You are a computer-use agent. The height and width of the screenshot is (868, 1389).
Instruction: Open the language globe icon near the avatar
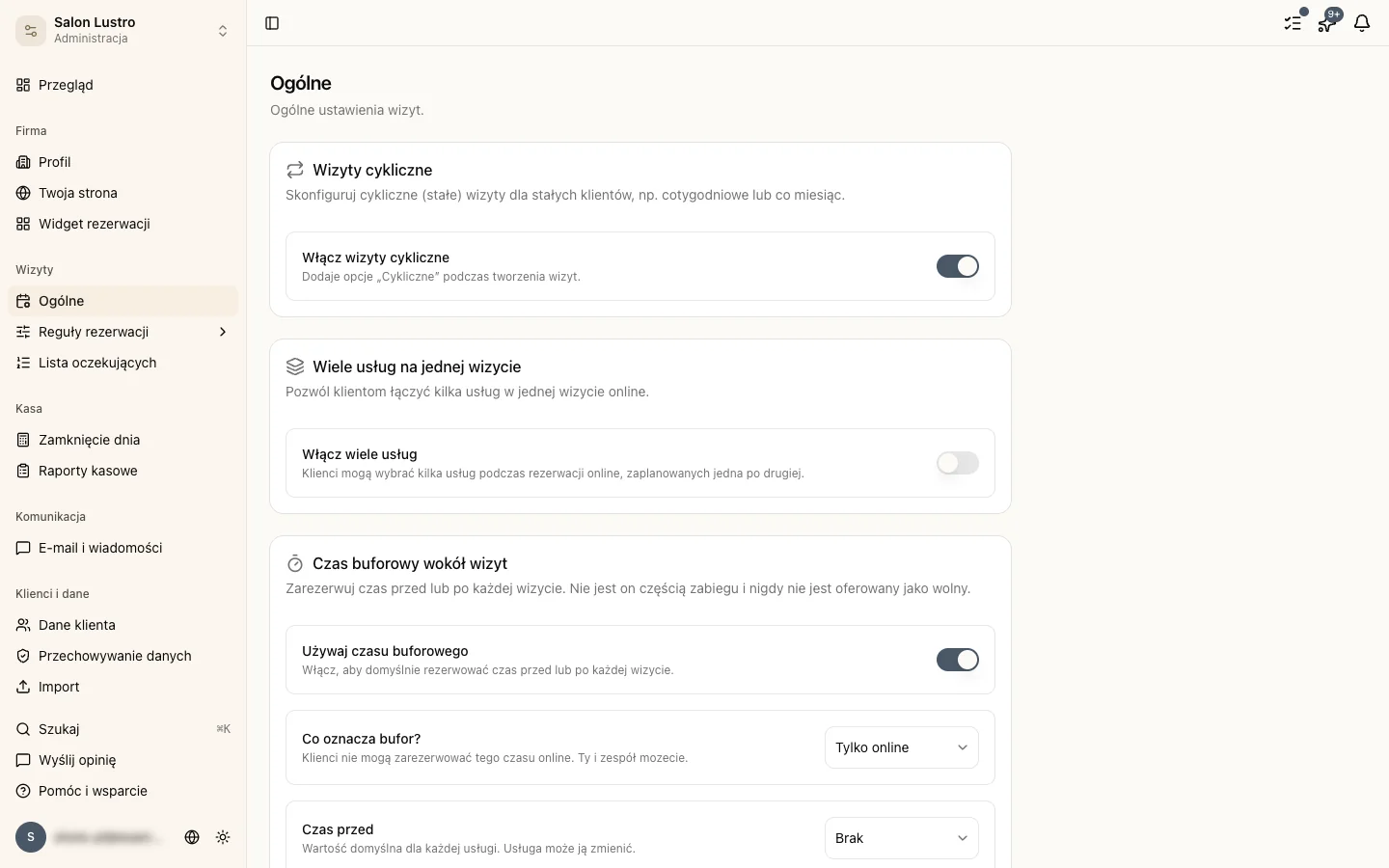coord(192,837)
